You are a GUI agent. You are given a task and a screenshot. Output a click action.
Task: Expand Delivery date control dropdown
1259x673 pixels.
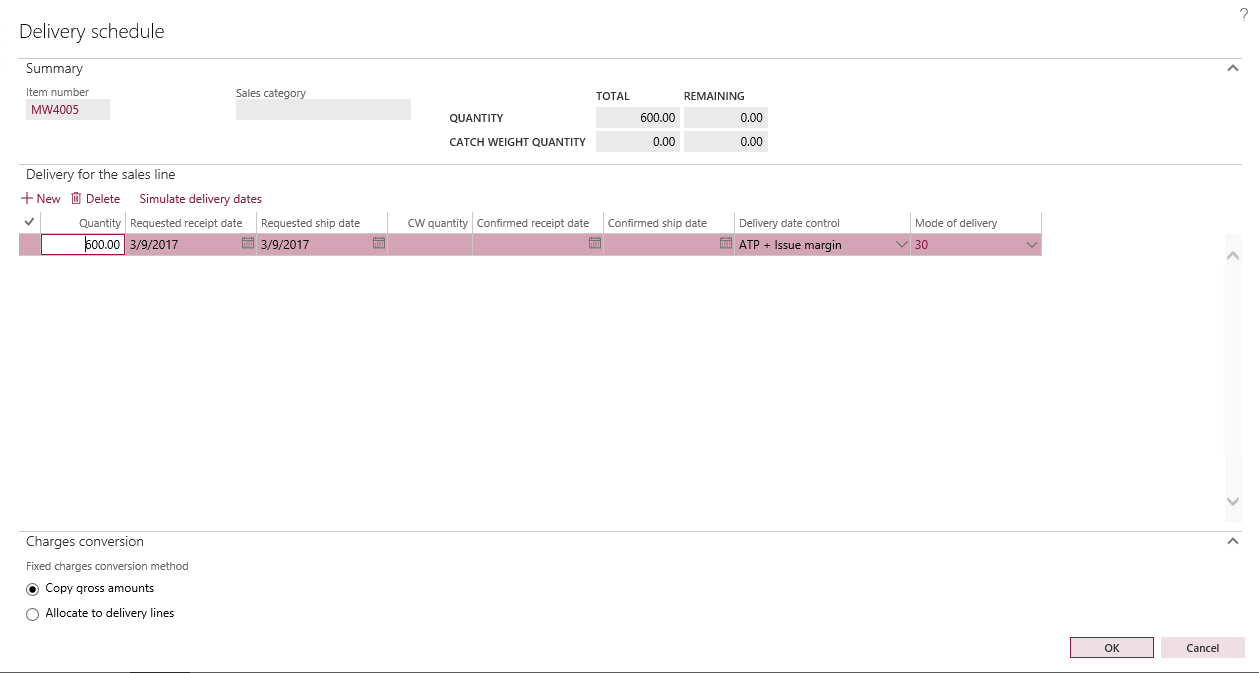(901, 245)
